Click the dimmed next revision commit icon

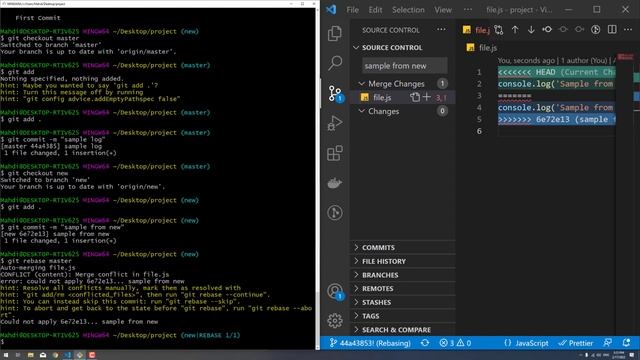(x=579, y=30)
